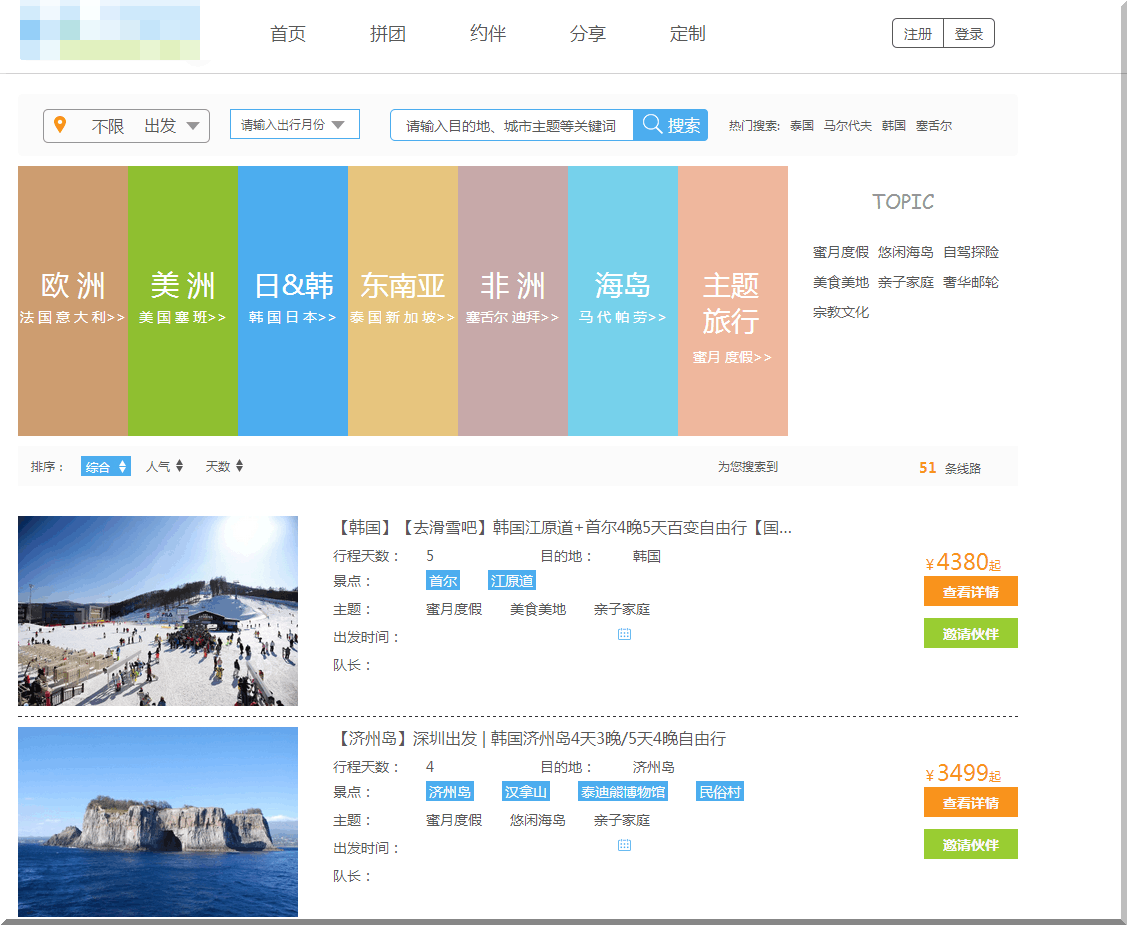The width and height of the screenshot is (1127, 925).
Task: Click 查看详情 on the 江原道 ski tour
Action: coord(970,591)
